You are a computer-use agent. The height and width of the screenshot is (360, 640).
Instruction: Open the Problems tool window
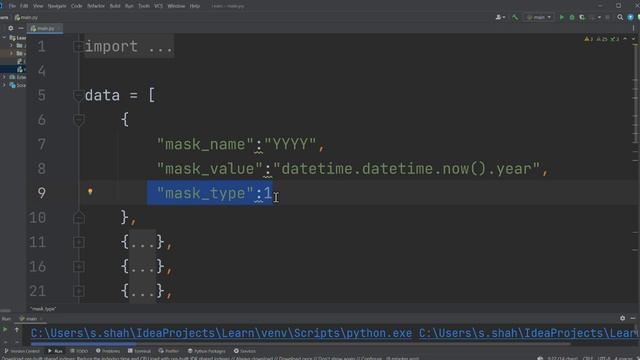(x=108, y=351)
